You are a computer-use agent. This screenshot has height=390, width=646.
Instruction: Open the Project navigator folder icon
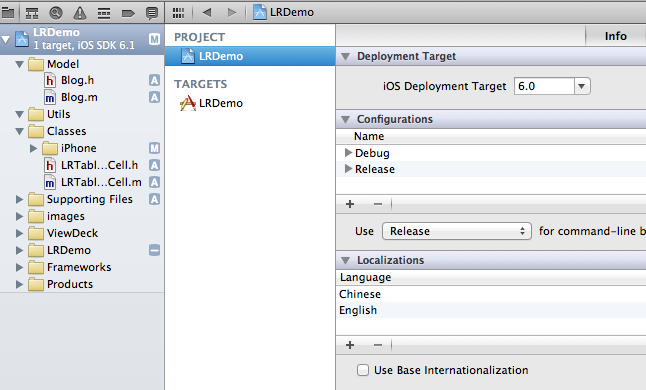point(8,13)
